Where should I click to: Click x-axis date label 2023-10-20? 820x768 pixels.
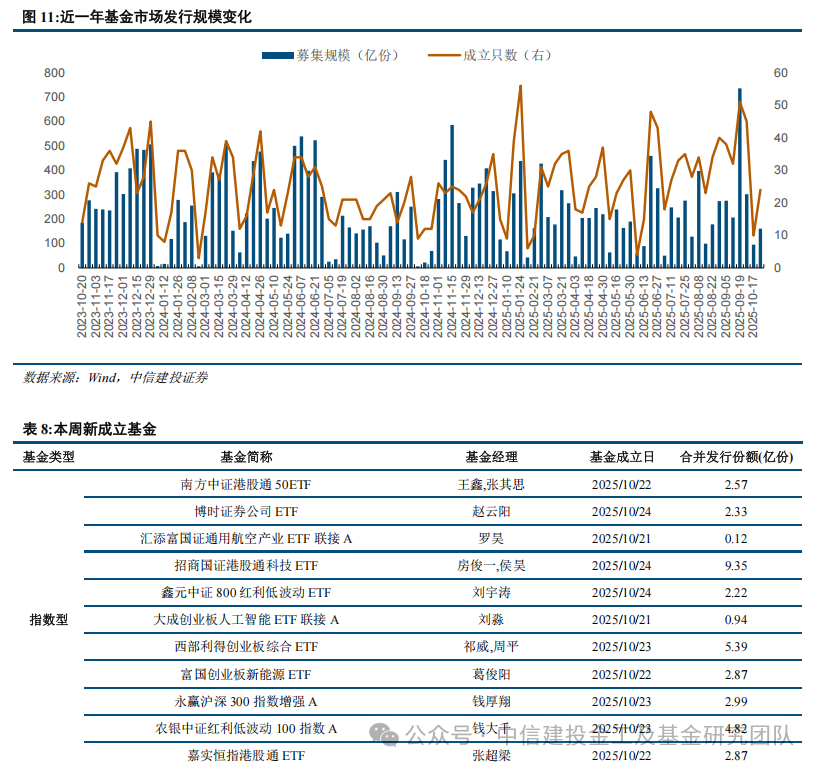click(x=82, y=307)
